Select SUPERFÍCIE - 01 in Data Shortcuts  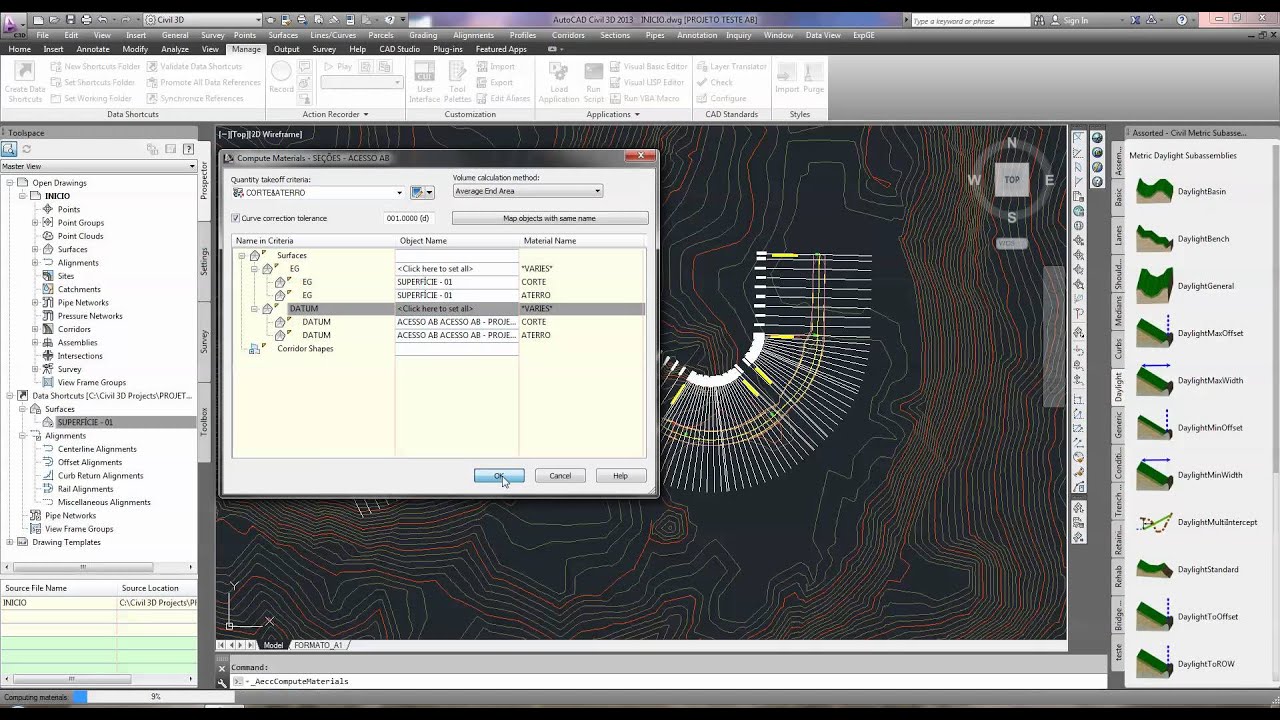(85, 422)
